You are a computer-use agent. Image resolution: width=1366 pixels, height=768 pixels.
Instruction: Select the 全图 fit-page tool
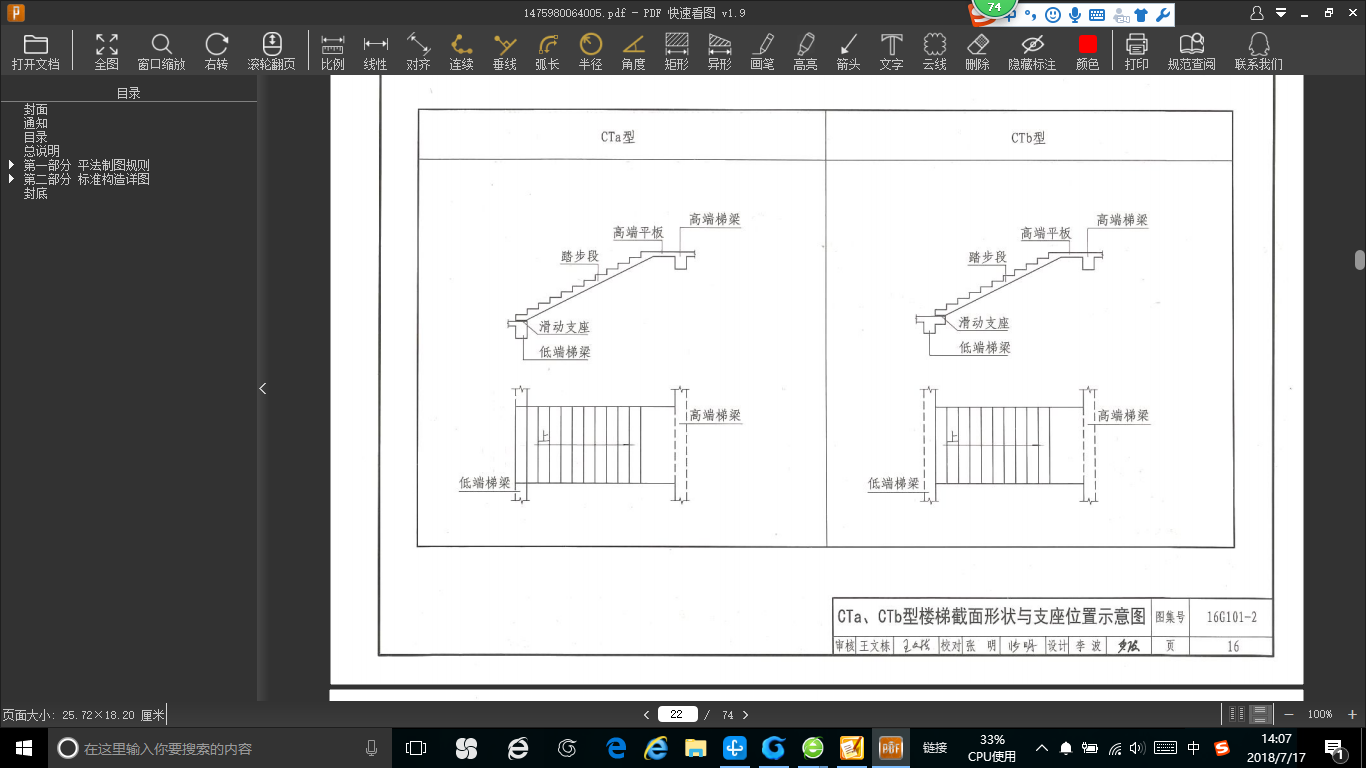[x=106, y=50]
